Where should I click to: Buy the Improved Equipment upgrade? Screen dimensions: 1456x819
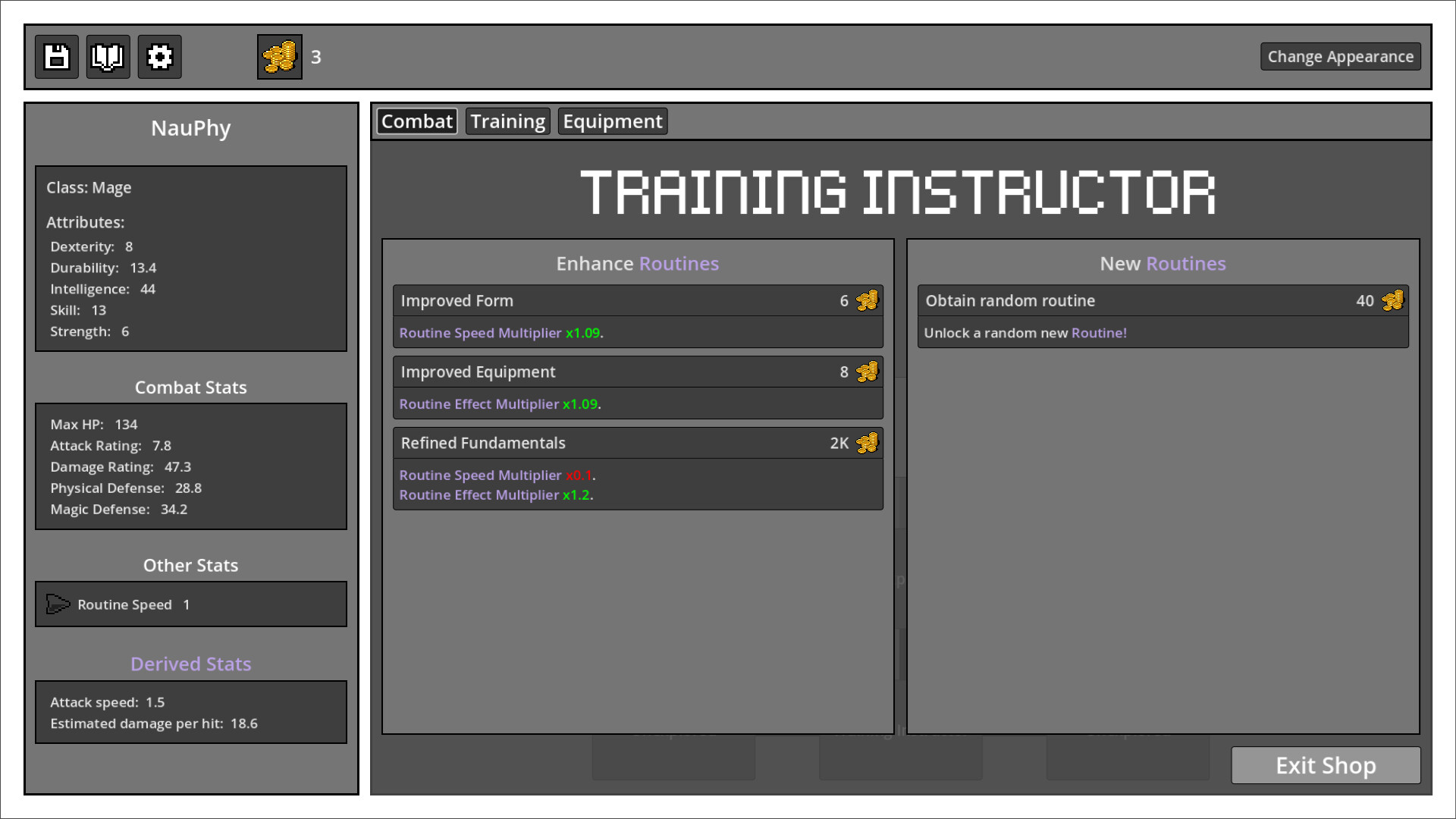click(638, 372)
